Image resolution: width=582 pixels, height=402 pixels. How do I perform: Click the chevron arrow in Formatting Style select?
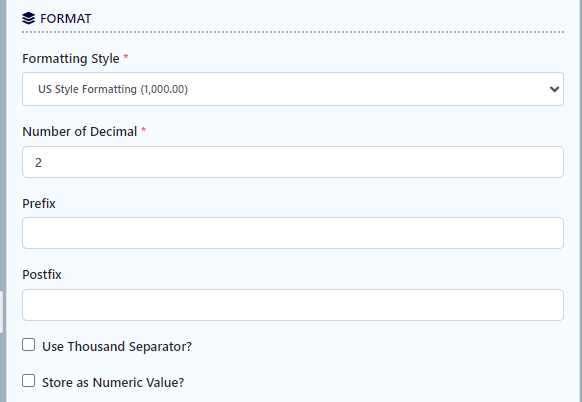(x=554, y=89)
